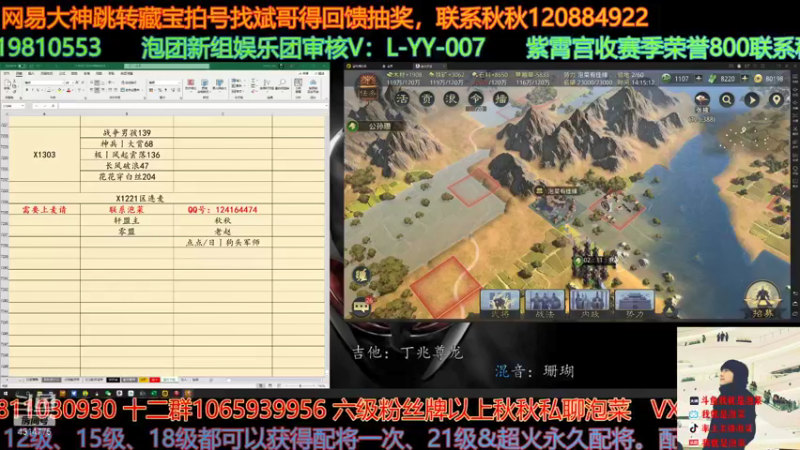Select the 公孙瓒 general banner
Screen dimensions: 800x450
[376, 126]
